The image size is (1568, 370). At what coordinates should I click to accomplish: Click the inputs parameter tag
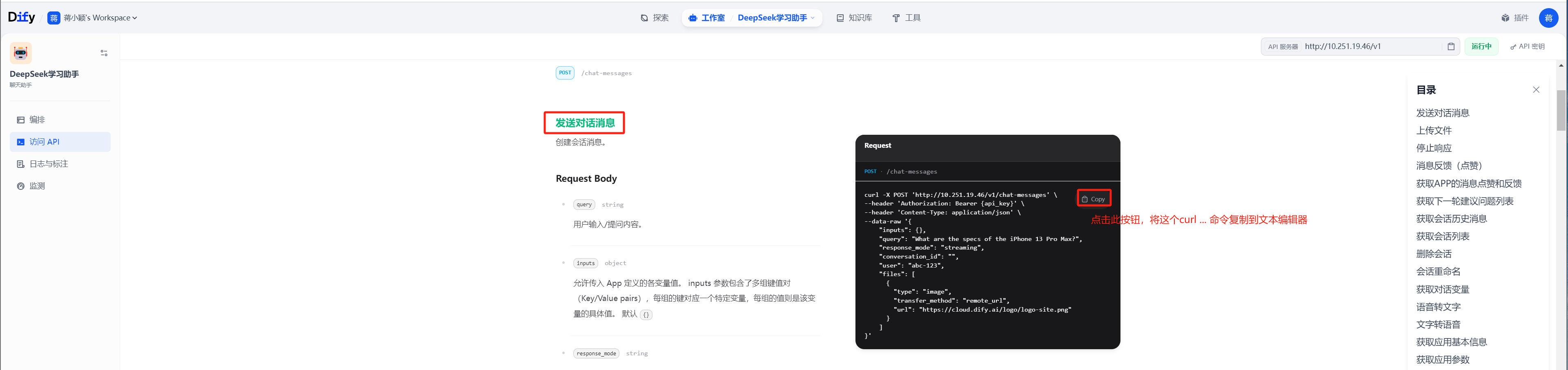coord(586,263)
